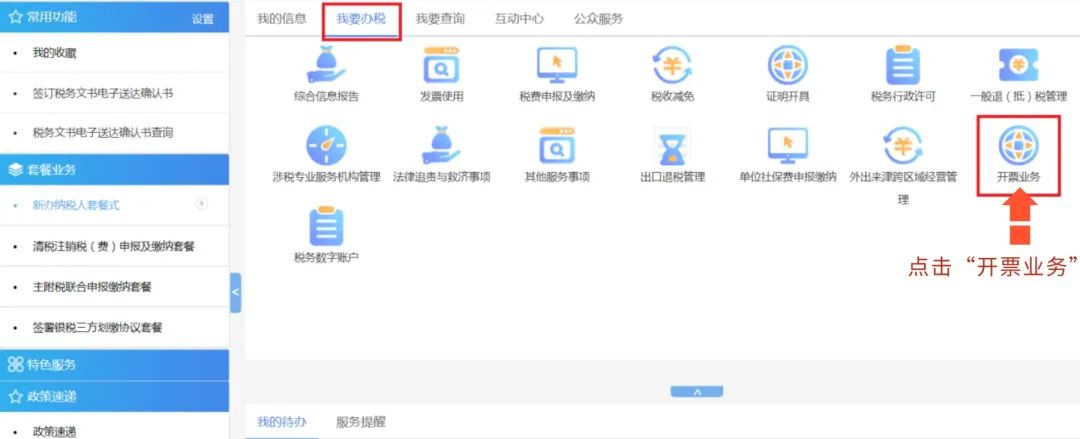This screenshot has width=1080, height=439.
Task: Open the 单位社保费申报缴纳 icon
Action: pyautogui.click(x=787, y=145)
